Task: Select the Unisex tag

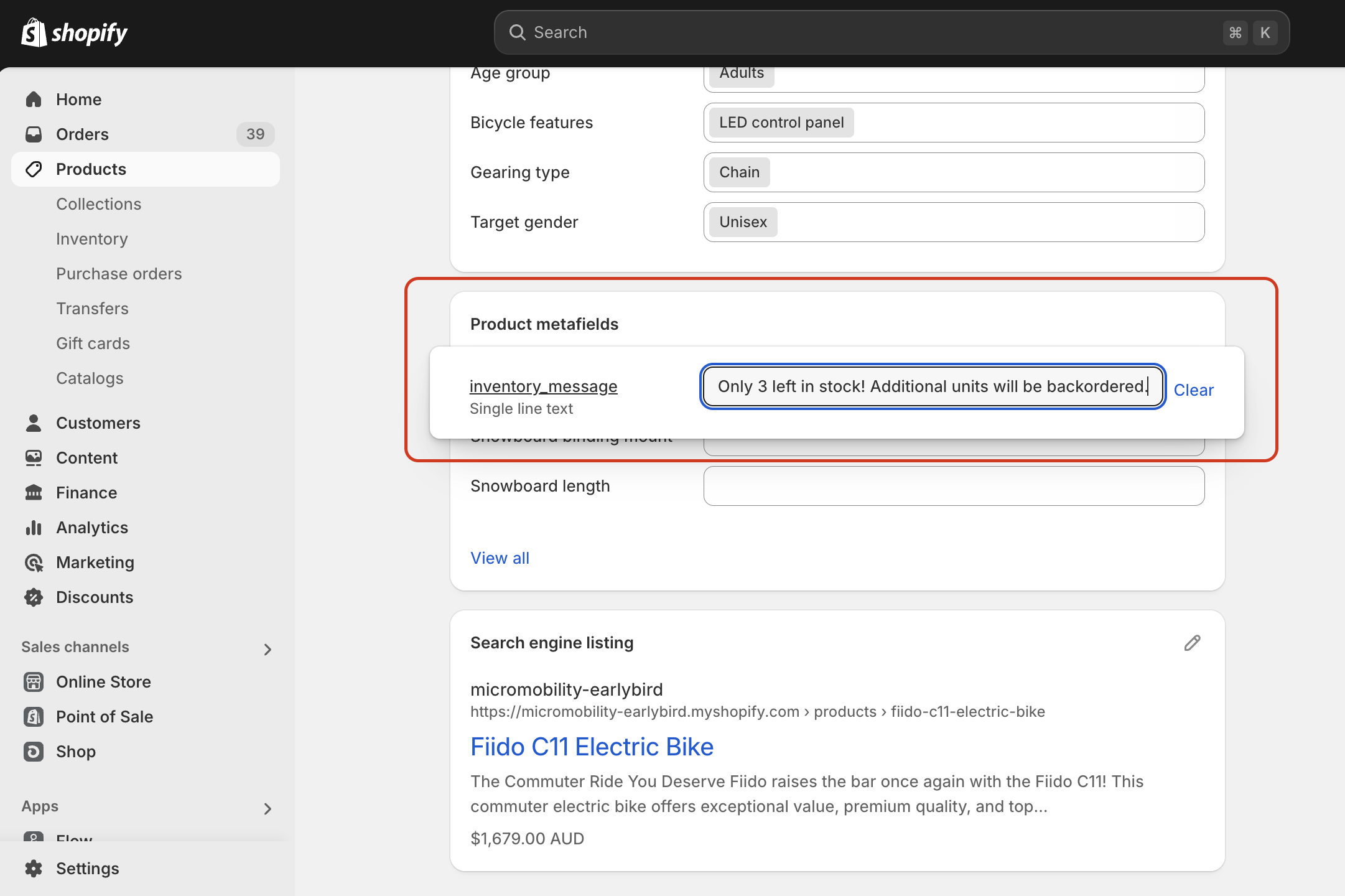Action: (x=743, y=222)
